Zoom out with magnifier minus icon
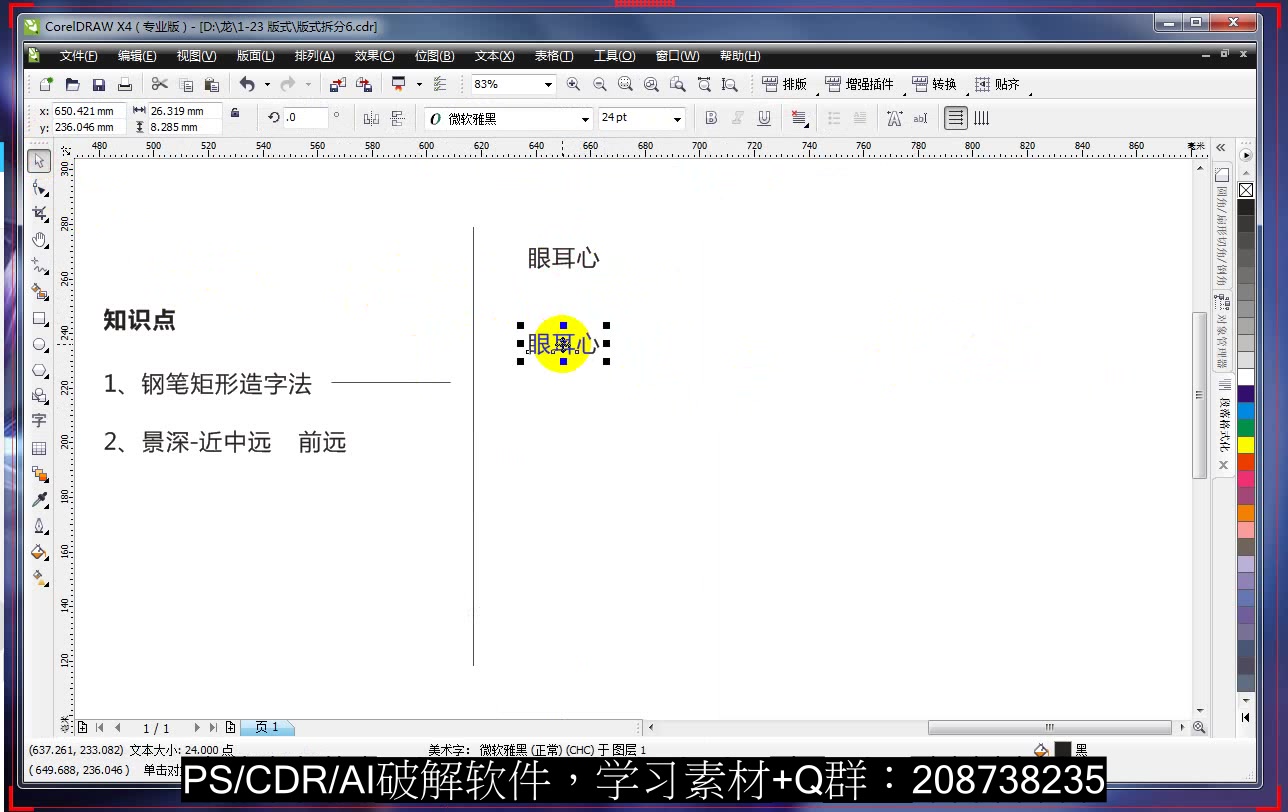Image resolution: width=1288 pixels, height=812 pixels. point(599,85)
